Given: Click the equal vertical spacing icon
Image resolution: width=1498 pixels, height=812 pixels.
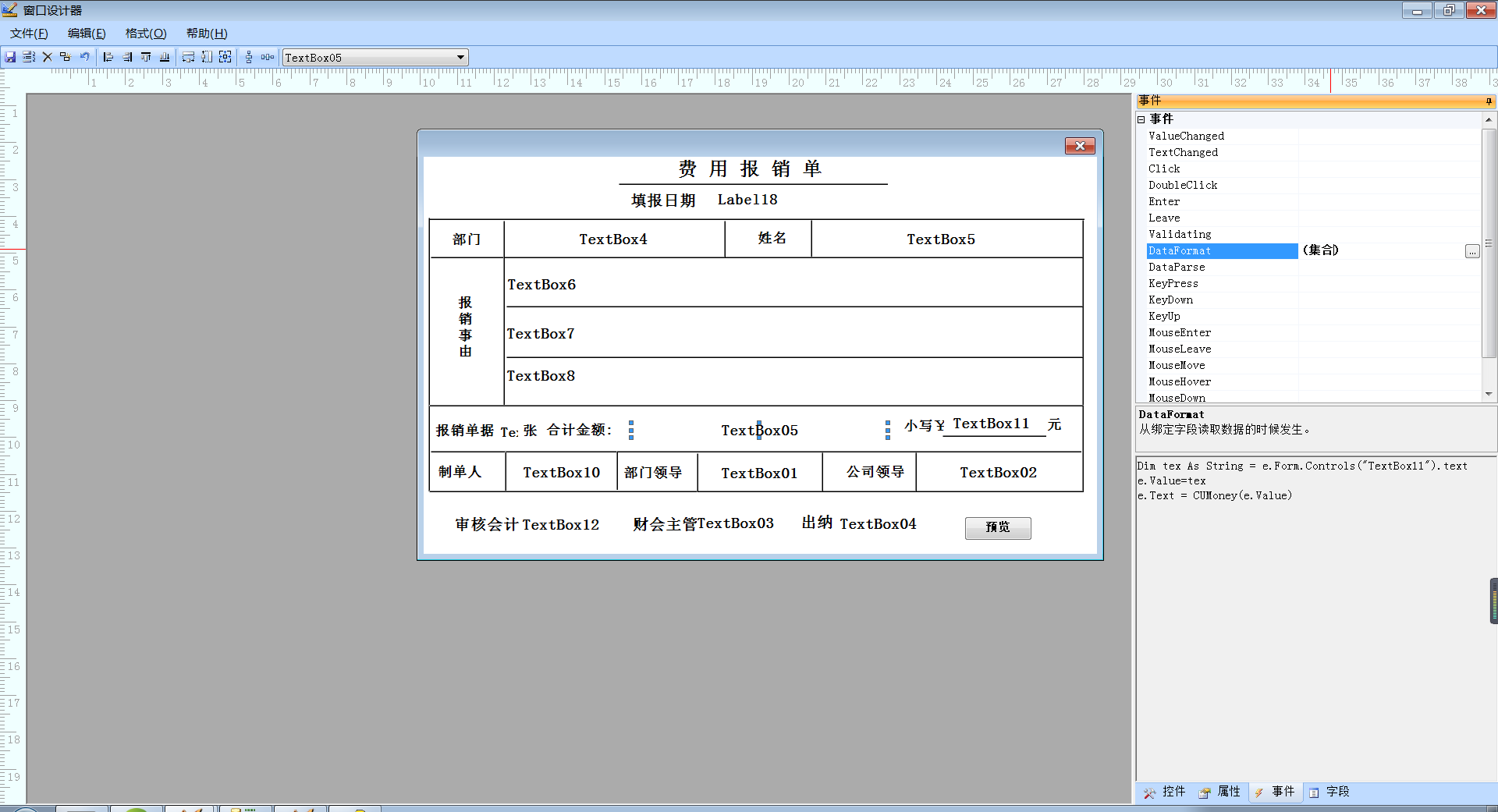Looking at the screenshot, I should pos(249,57).
